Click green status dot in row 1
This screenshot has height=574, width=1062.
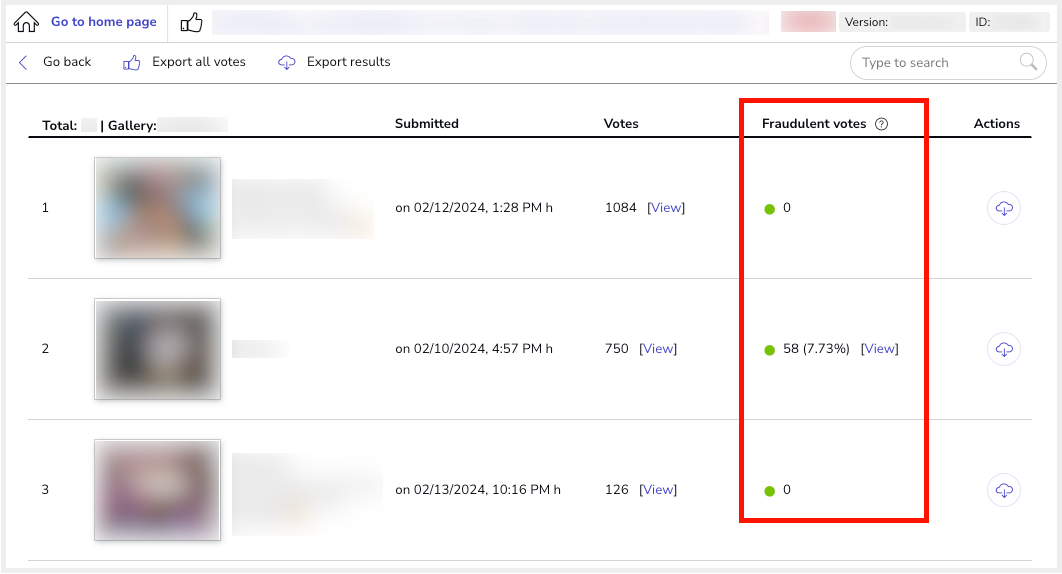pyautogui.click(x=769, y=209)
